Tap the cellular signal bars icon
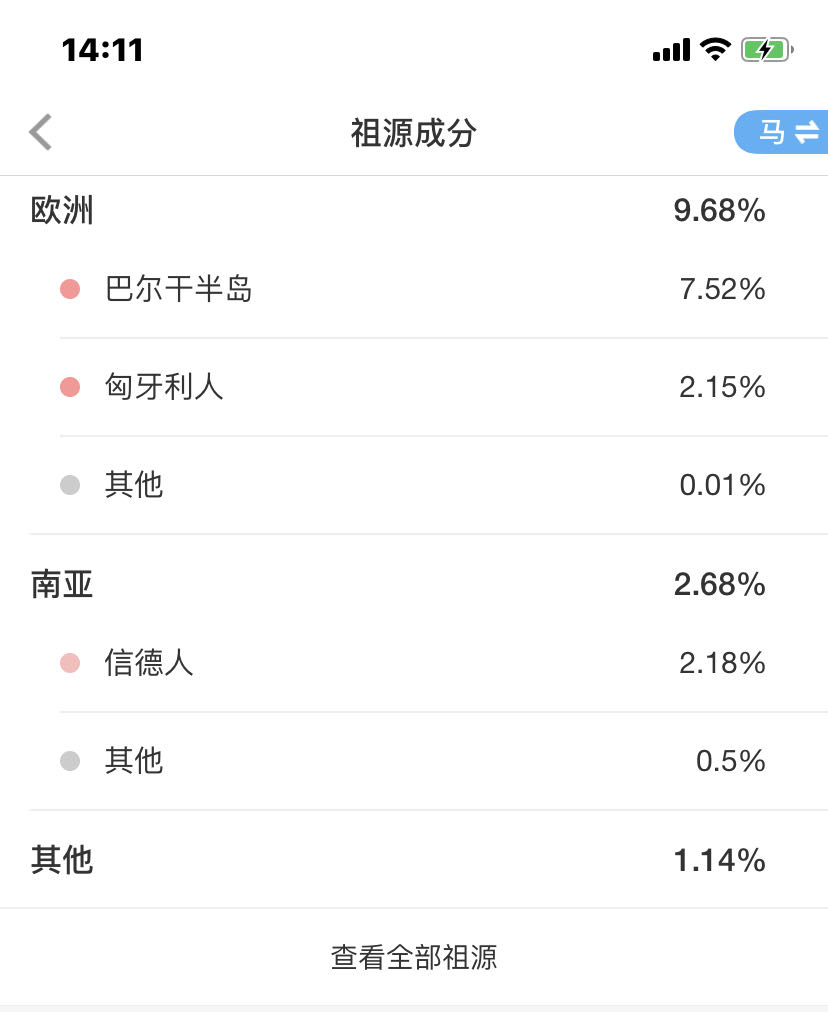The image size is (828, 1012). pos(671,50)
